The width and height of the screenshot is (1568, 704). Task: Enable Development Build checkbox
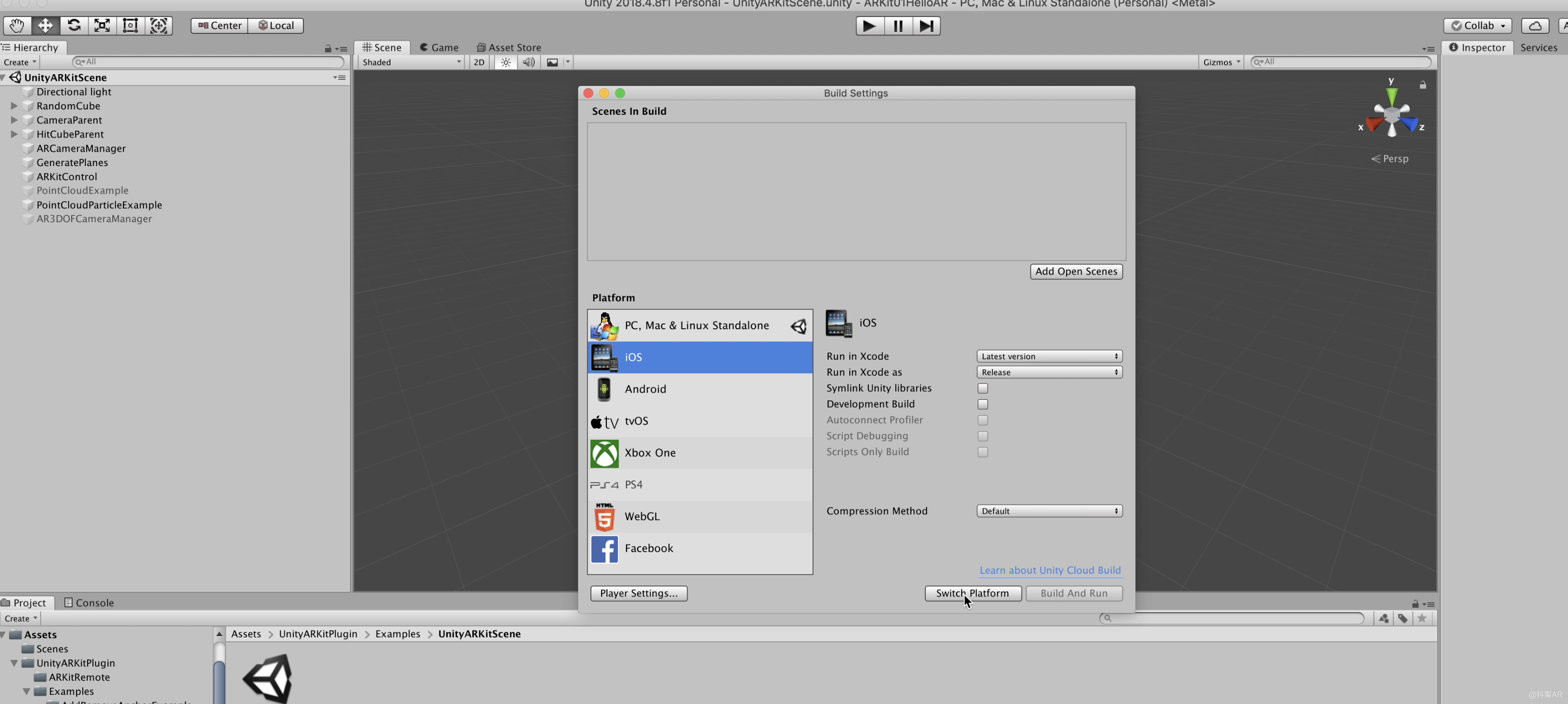982,404
